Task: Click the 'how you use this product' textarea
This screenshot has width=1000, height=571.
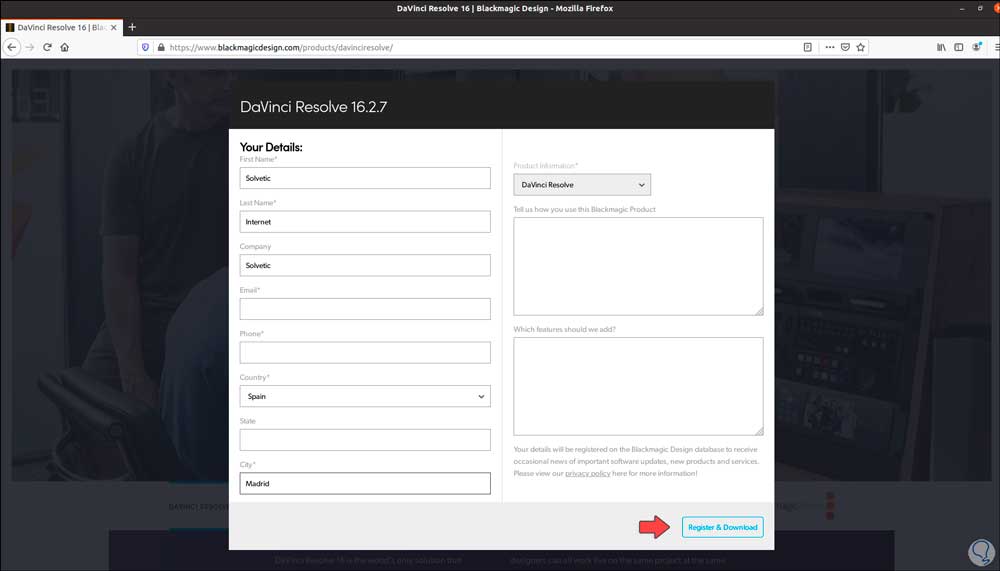Action: [x=638, y=266]
